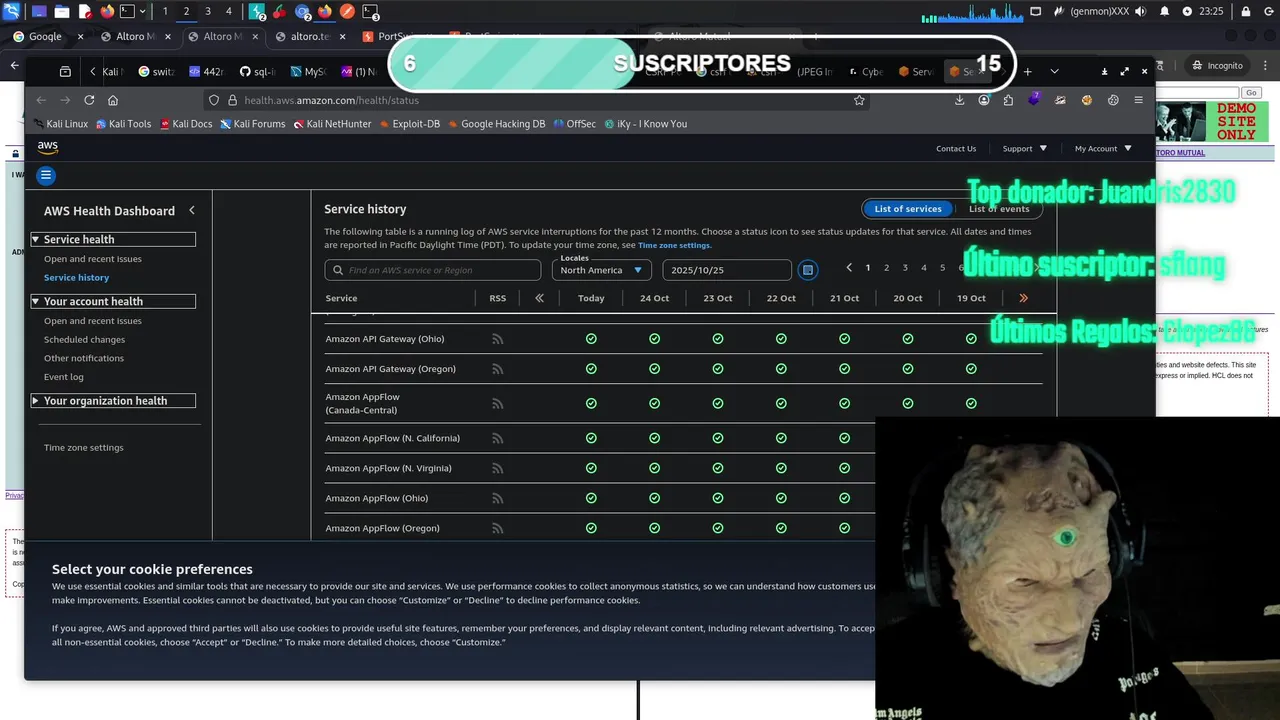Go to pagination page 4
1280x720 pixels.
click(924, 268)
